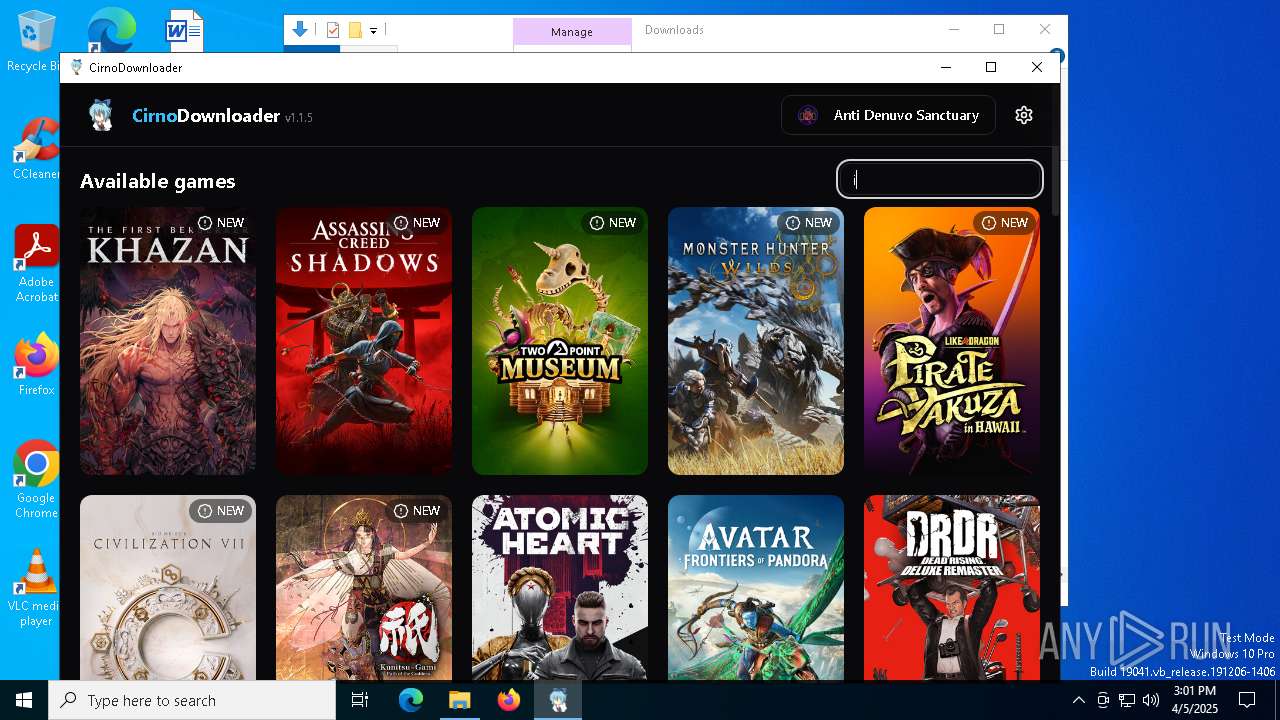
Task: Choose the Two Point Museum cover
Action: point(560,341)
